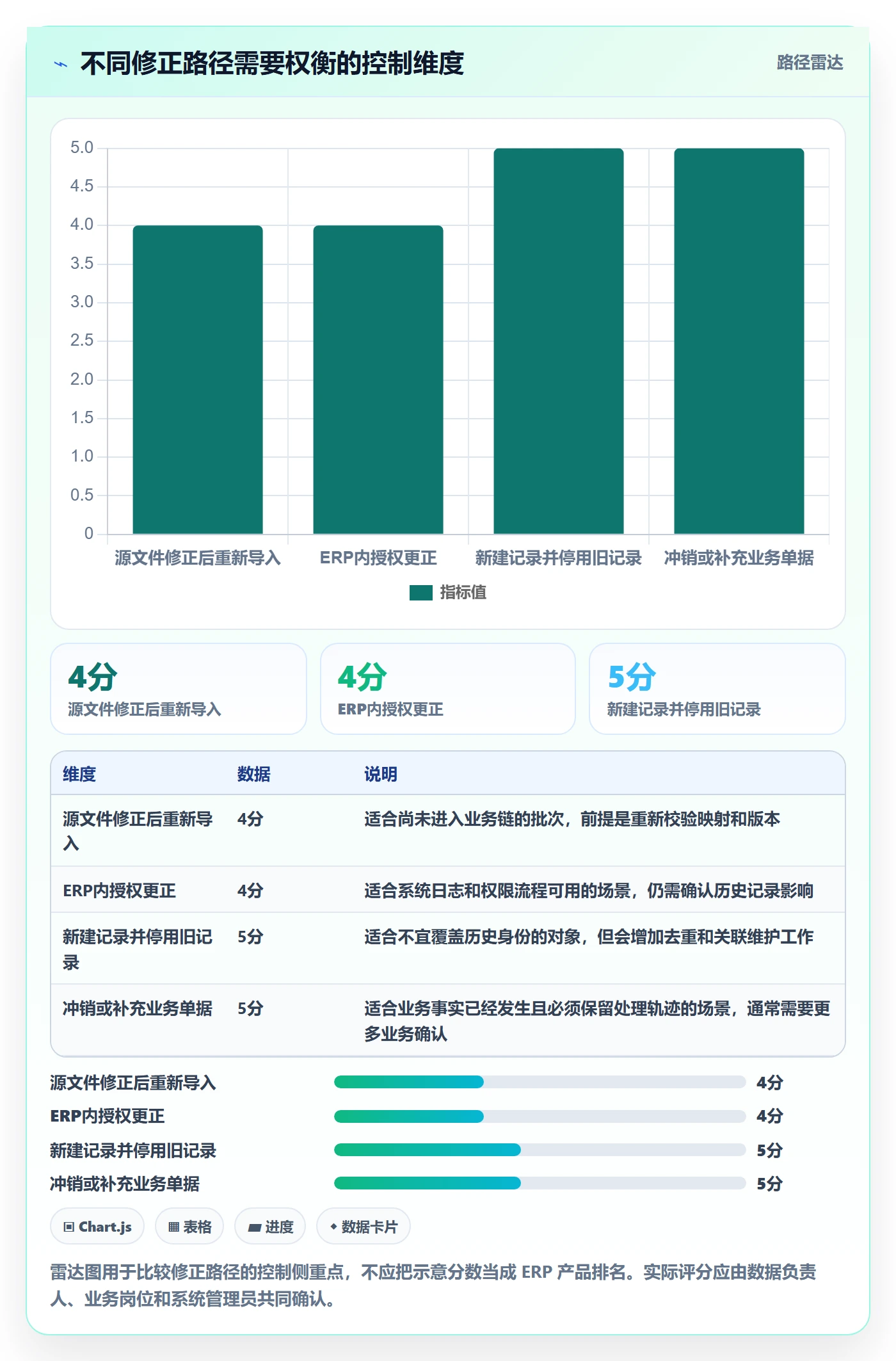Click the bar icon in 进度 chip
This screenshot has height=1361, width=896.
pos(255,1228)
